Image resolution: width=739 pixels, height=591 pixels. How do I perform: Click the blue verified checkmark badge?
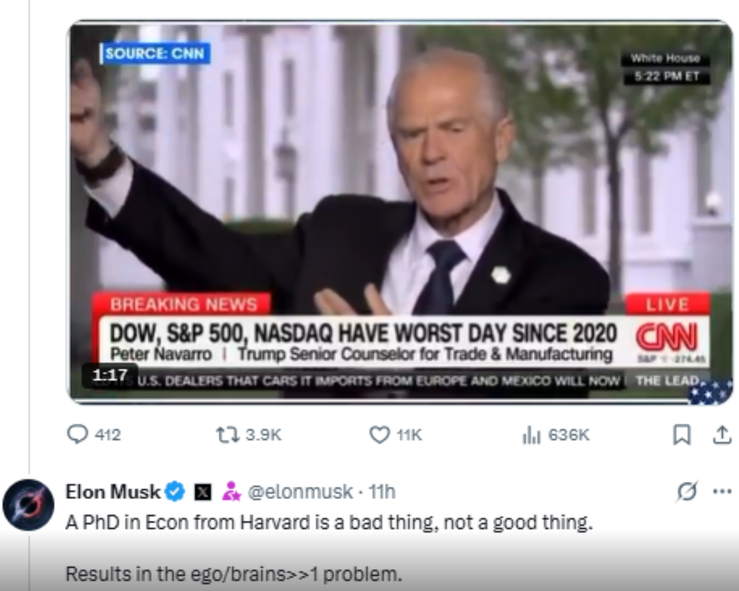pos(175,491)
